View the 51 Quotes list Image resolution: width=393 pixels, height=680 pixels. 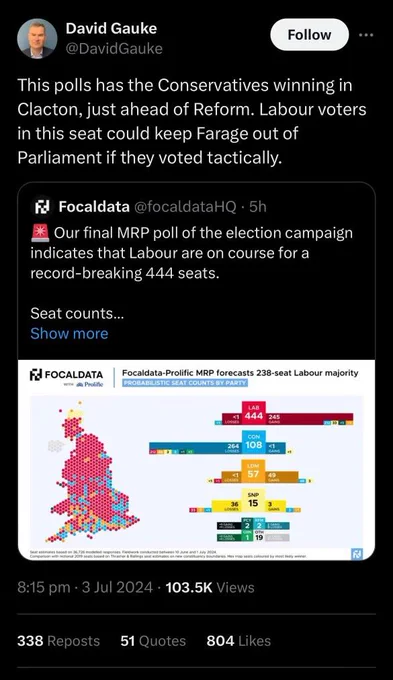click(153, 641)
